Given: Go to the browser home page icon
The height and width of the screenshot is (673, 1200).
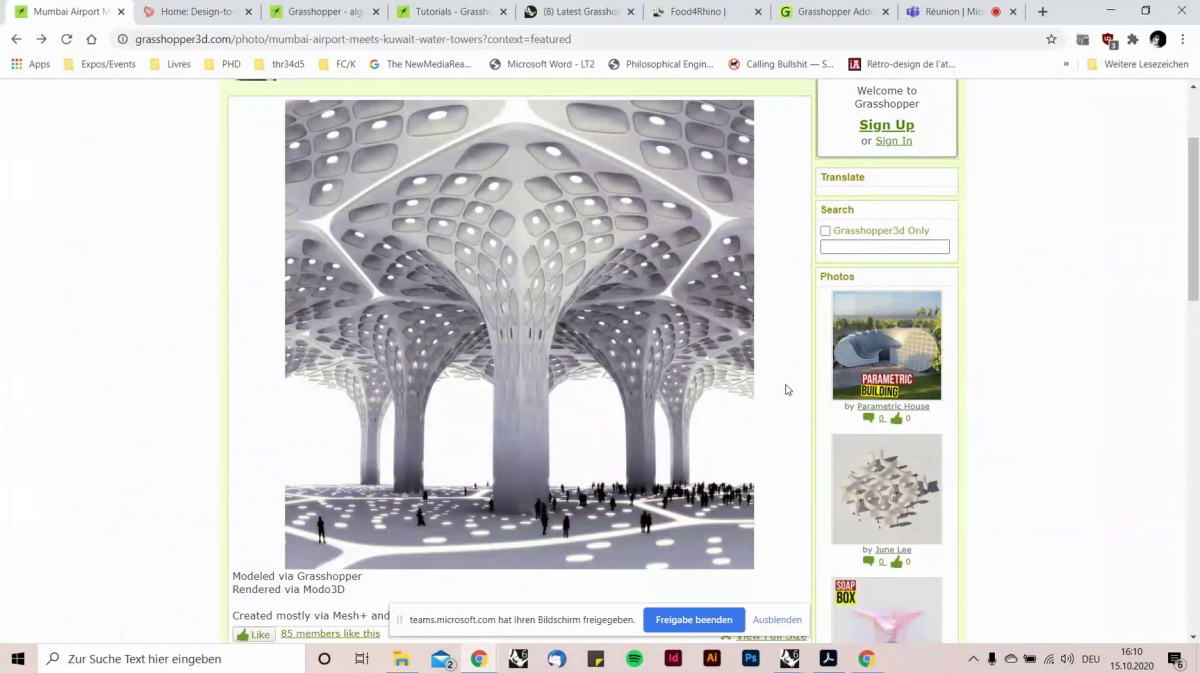Looking at the screenshot, I should tap(91, 39).
